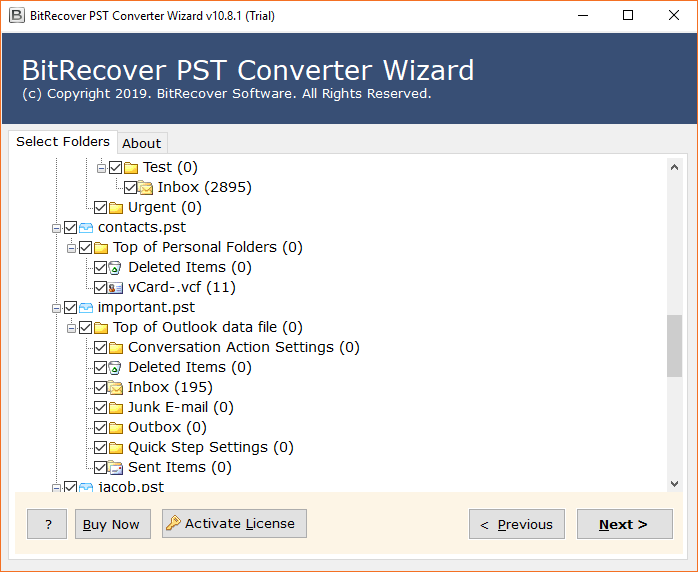Viewport: 698px width, 572px height.
Task: Uncheck the Junk E-mail (0) checkbox
Action: click(x=101, y=408)
